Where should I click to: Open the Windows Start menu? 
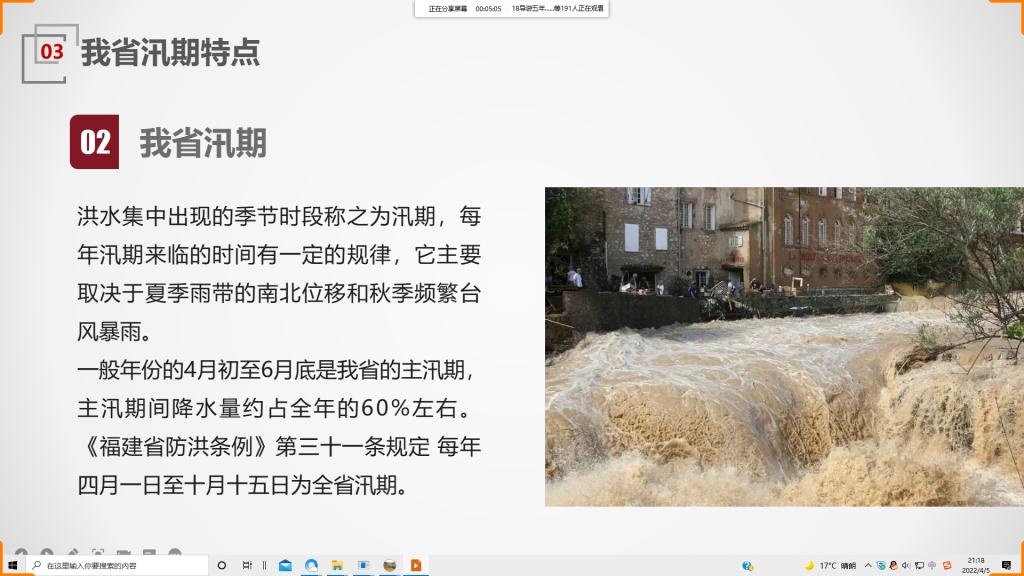point(12,565)
